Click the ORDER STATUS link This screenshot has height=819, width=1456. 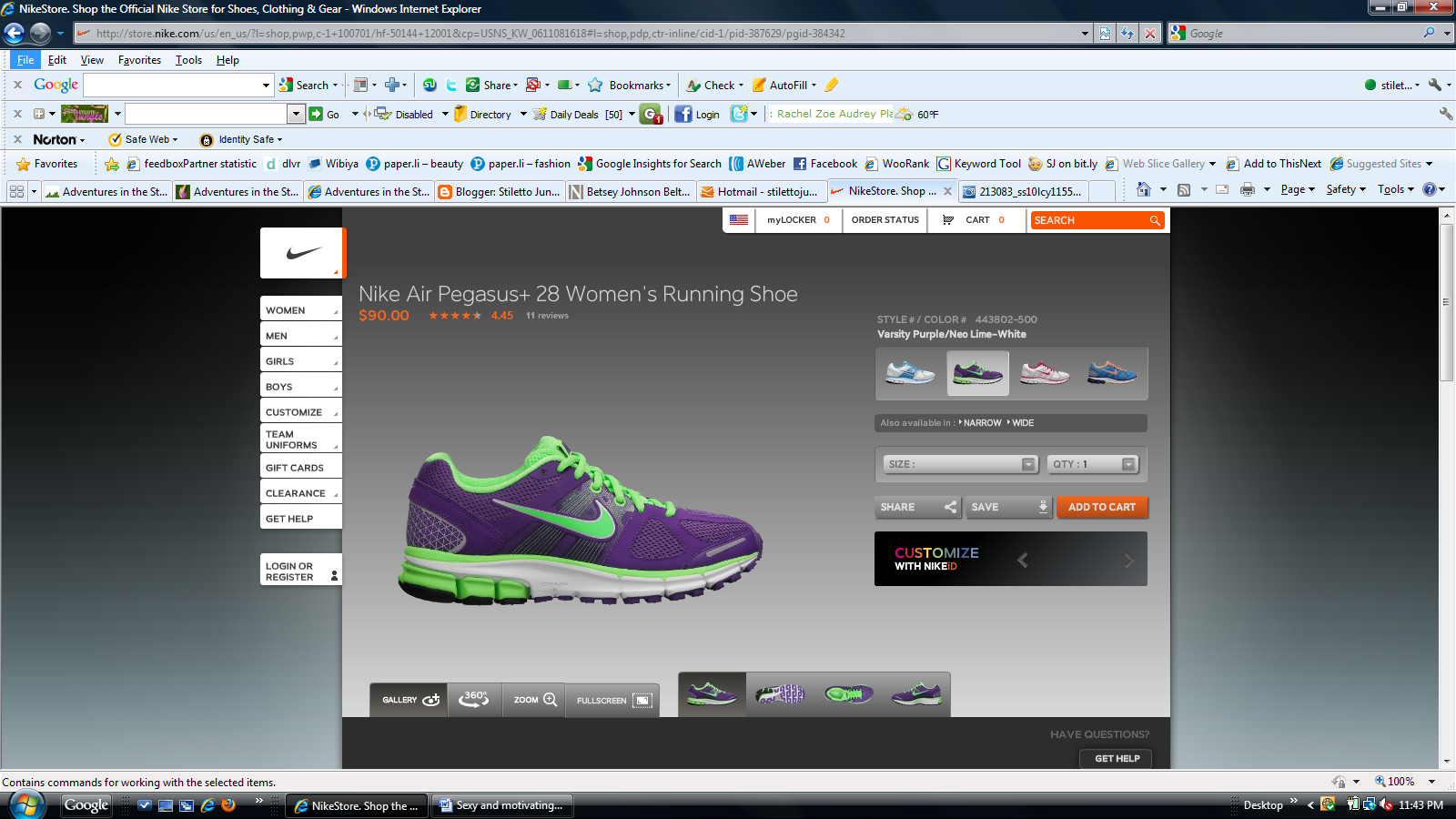coord(885,220)
